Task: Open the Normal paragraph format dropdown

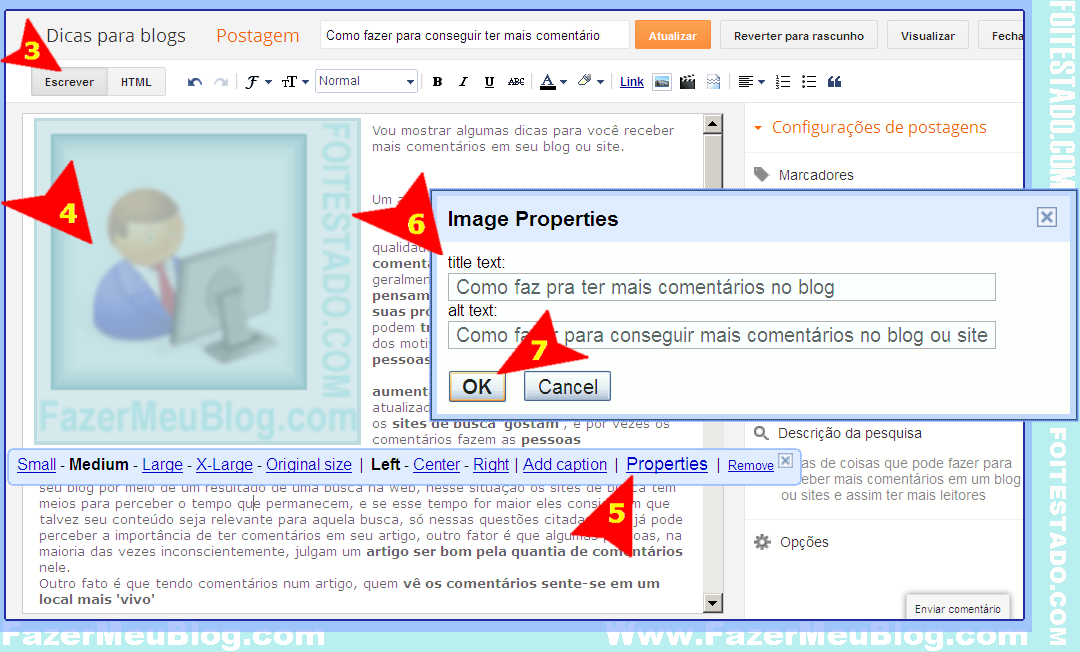Action: [x=366, y=81]
